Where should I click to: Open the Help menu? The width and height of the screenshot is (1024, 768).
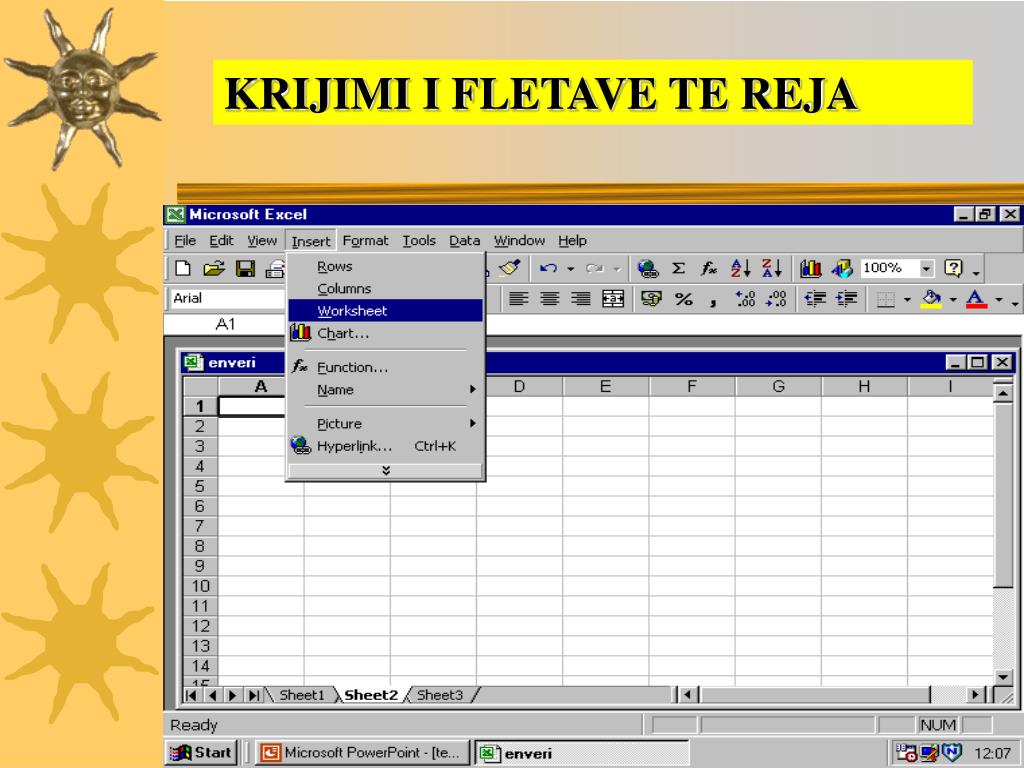click(572, 240)
